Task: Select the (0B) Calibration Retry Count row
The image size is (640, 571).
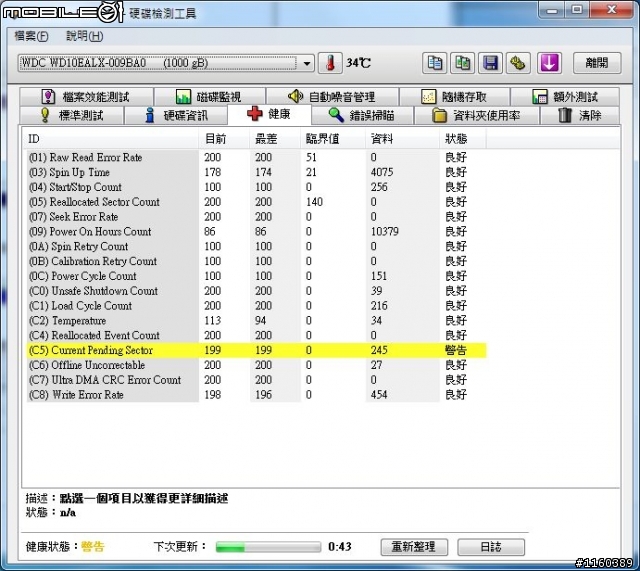Action: click(x=256, y=261)
